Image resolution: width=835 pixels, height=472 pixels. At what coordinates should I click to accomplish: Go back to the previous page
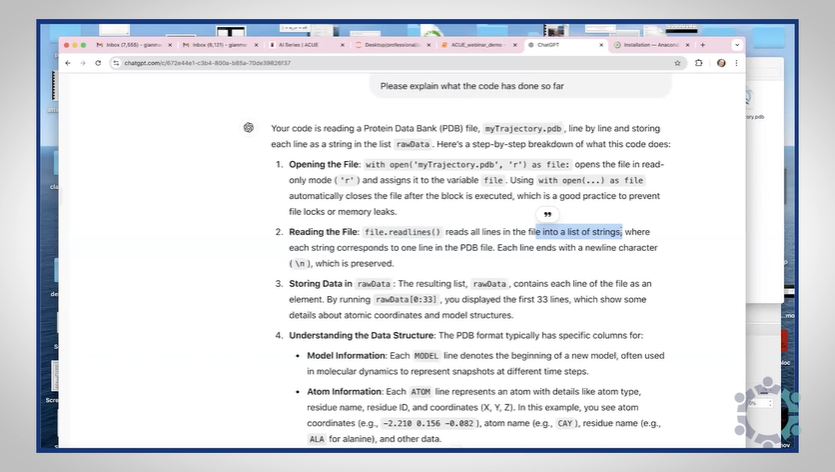68,63
